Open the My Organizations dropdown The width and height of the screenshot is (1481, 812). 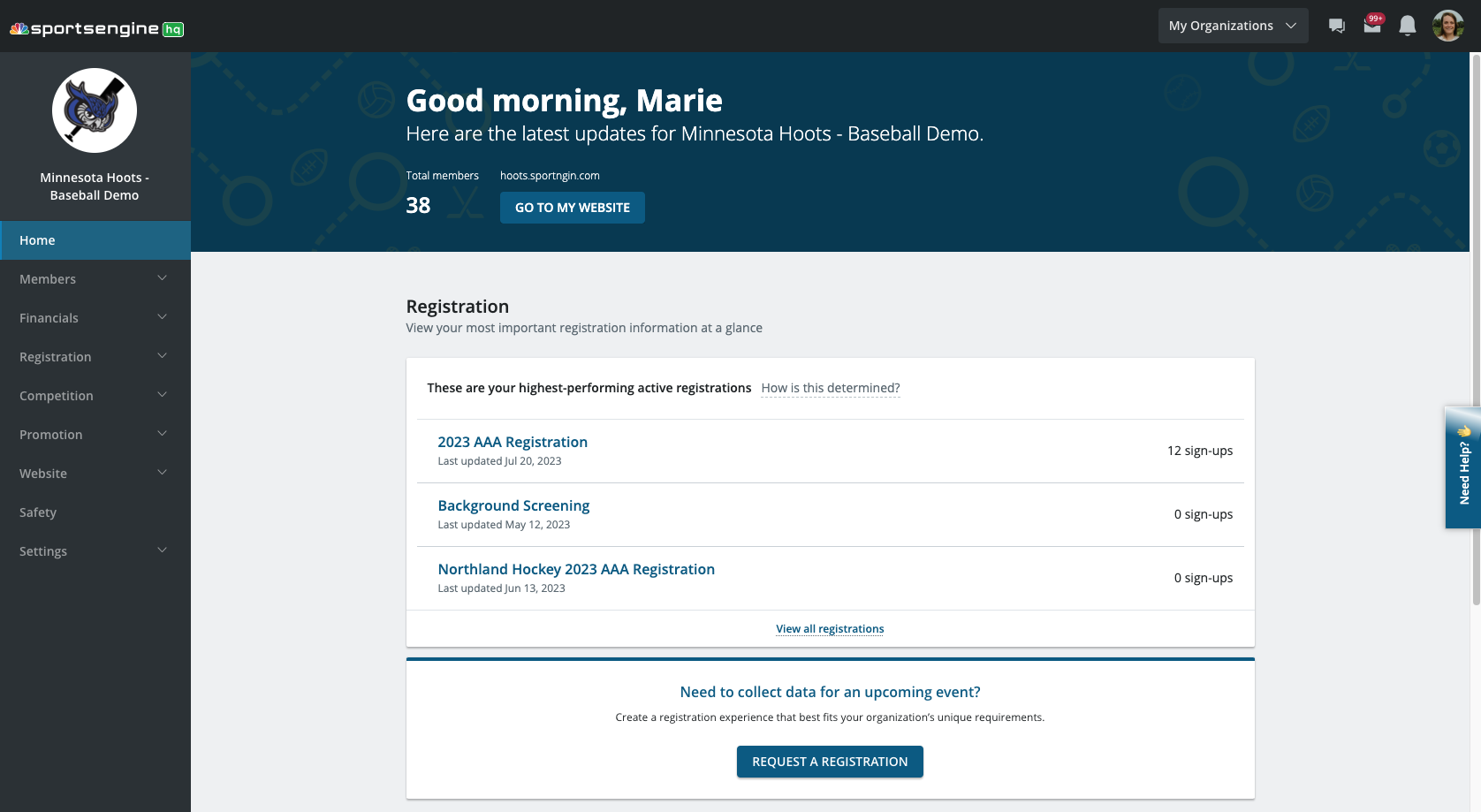tap(1232, 25)
